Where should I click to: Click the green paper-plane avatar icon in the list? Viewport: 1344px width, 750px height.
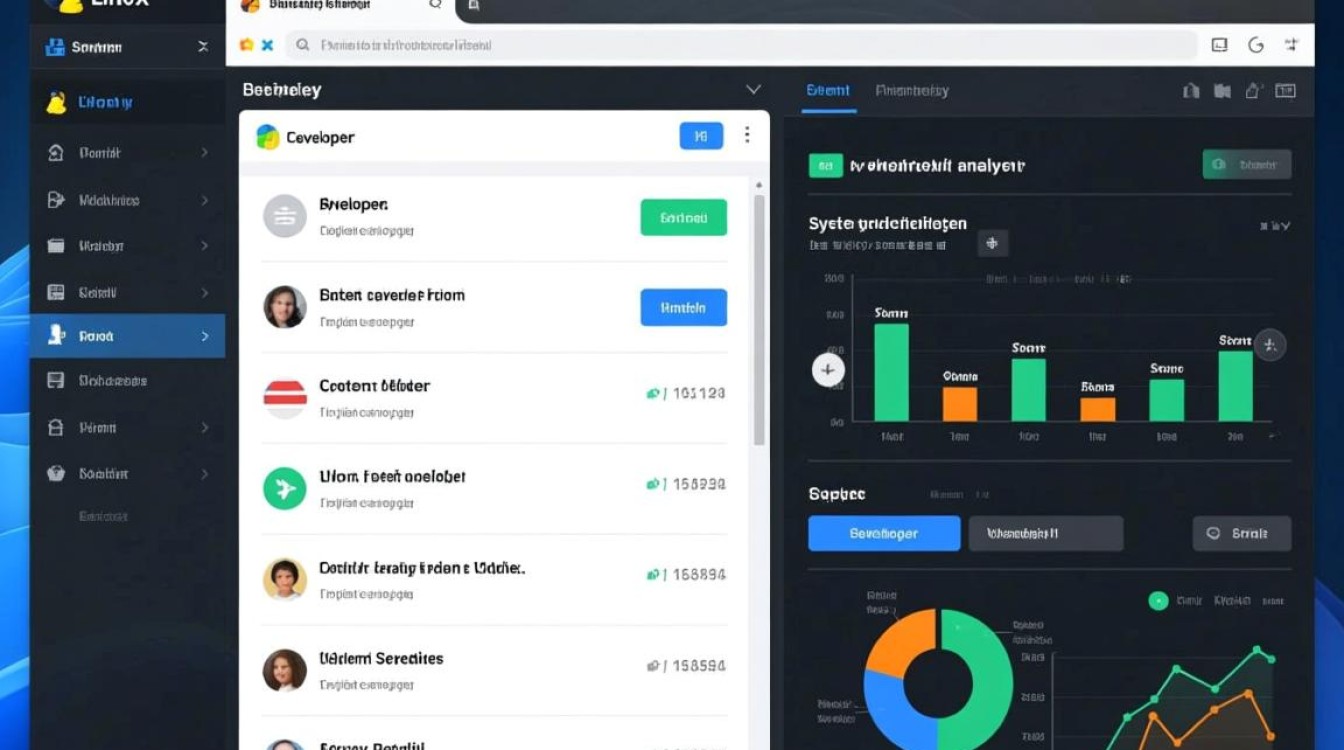click(284, 488)
